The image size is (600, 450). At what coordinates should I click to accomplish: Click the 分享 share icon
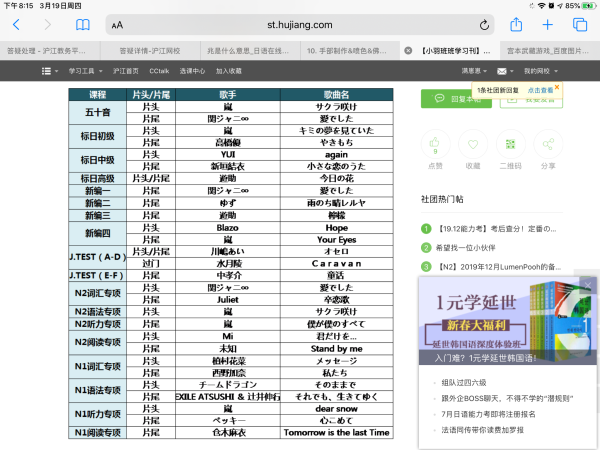click(548, 144)
